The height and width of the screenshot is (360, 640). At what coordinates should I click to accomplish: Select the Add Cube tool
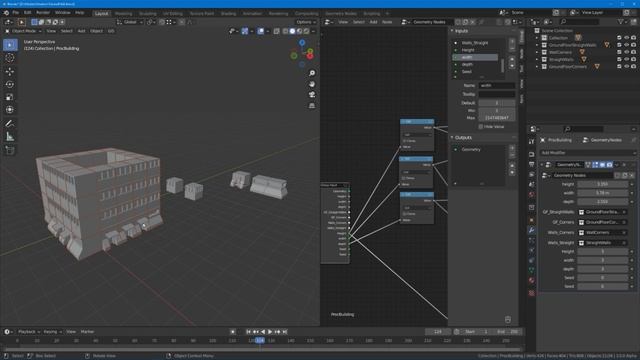(10, 151)
